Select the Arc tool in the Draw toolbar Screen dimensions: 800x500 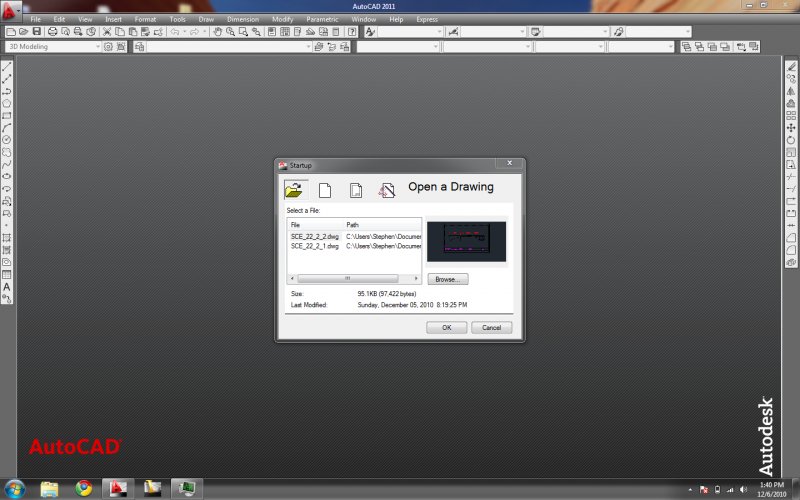7,128
